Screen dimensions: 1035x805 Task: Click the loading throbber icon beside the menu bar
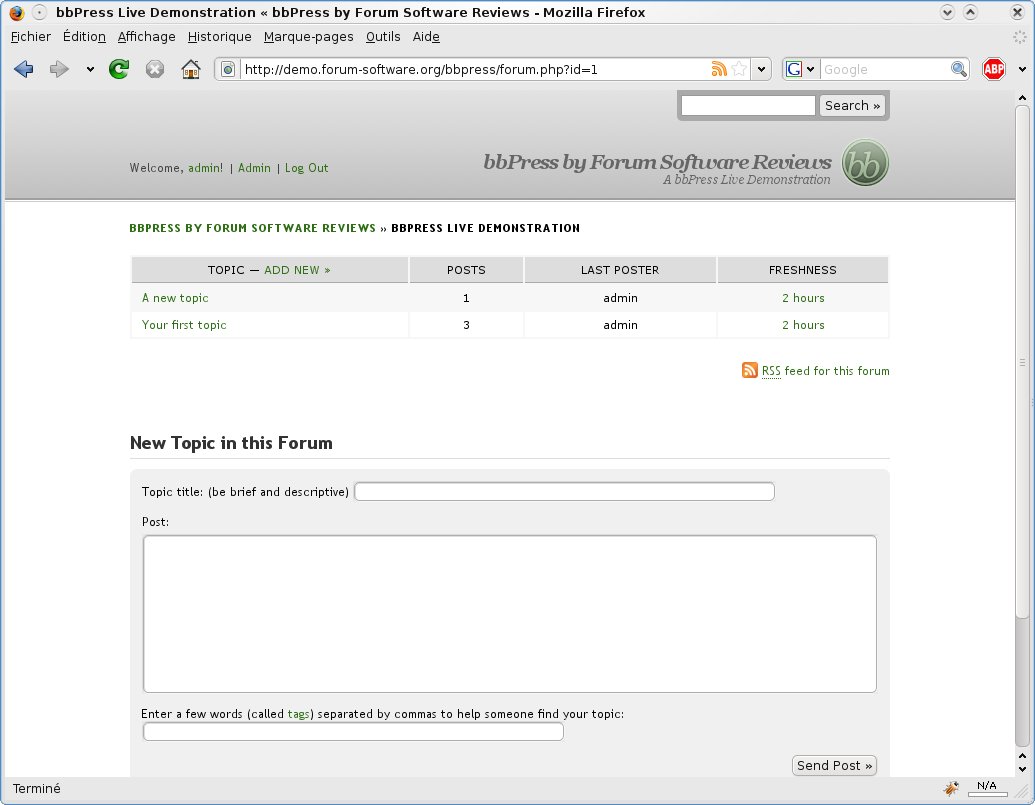(x=1020, y=37)
